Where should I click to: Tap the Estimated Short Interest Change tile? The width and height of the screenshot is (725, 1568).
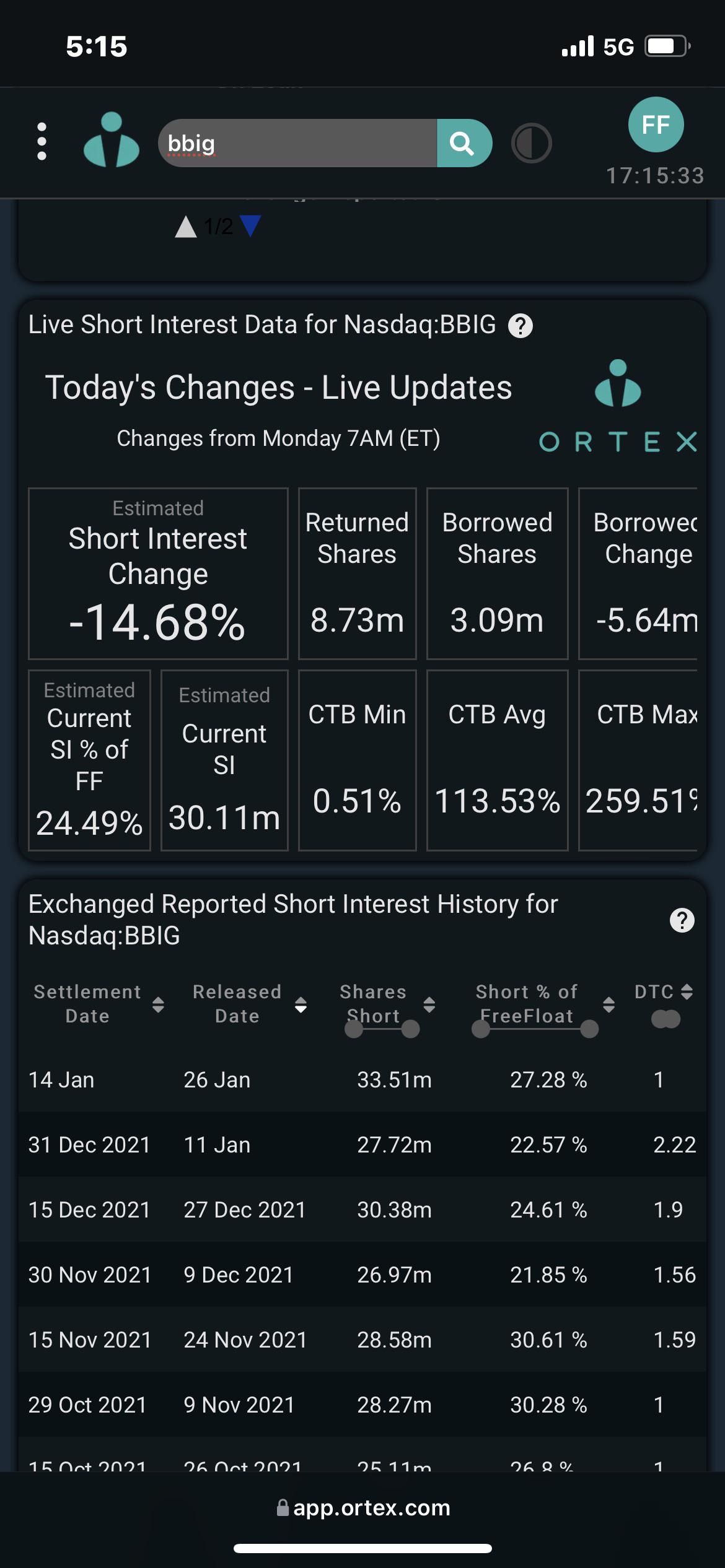(158, 574)
